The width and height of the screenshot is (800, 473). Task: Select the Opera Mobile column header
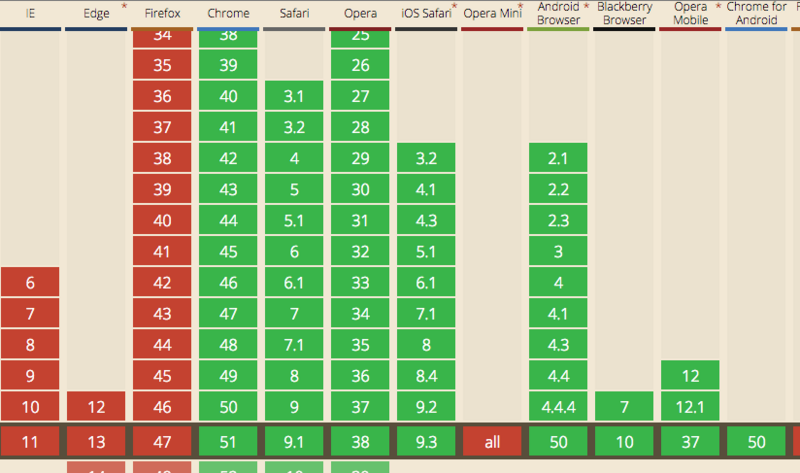(690, 13)
